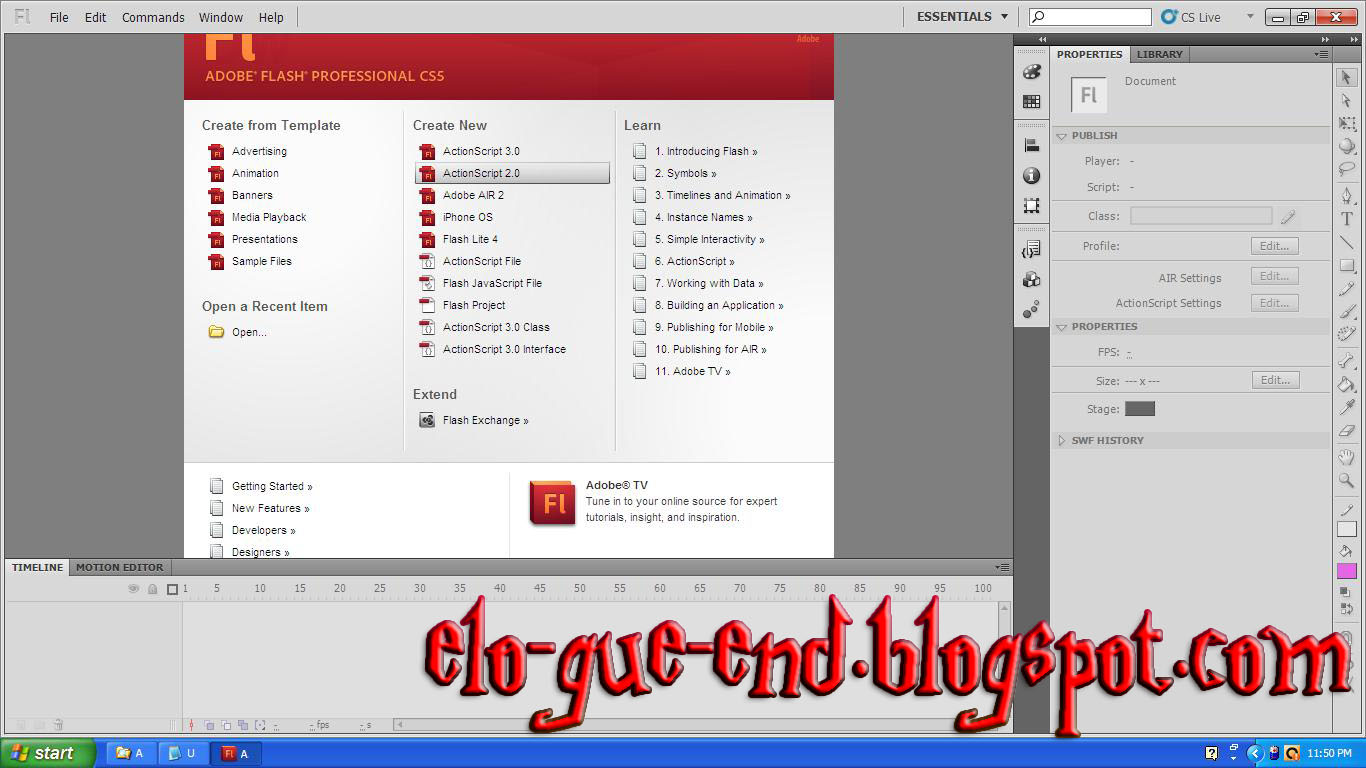Image resolution: width=1366 pixels, height=768 pixels.
Task: Toggle Onion Skin Outlines button
Action: 227,725
